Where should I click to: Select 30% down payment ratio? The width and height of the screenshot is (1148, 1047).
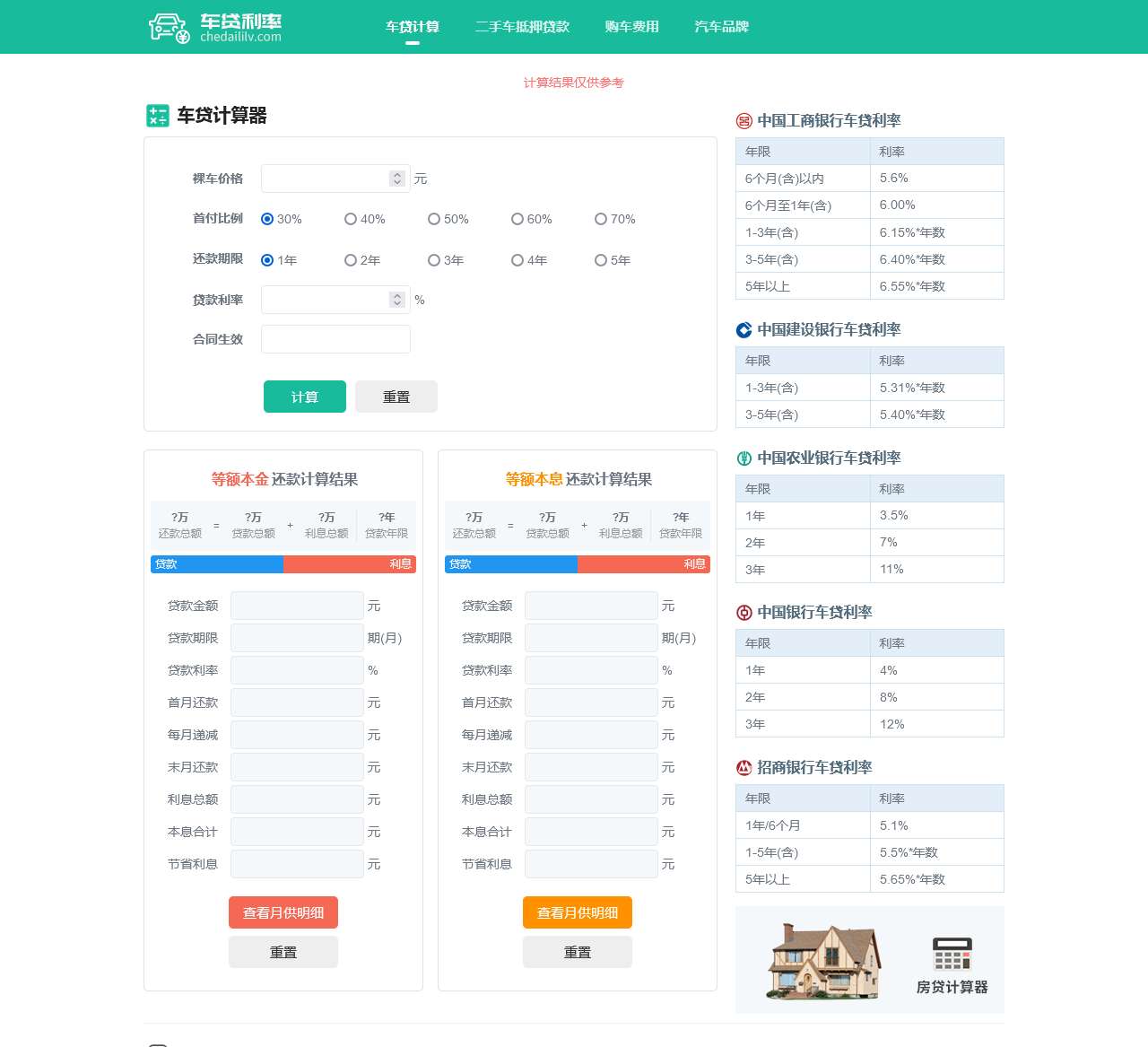pos(267,219)
